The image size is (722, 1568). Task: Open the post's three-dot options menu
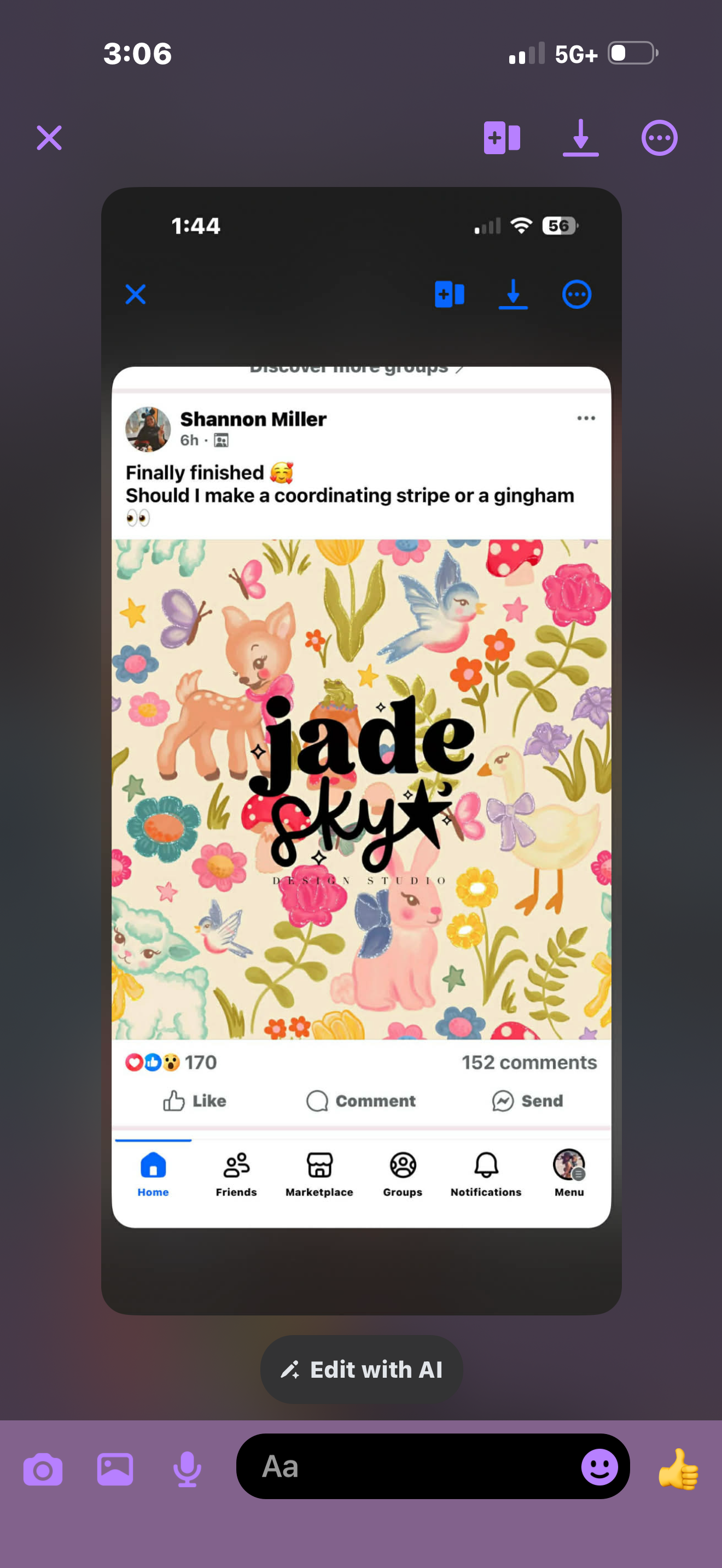586,418
